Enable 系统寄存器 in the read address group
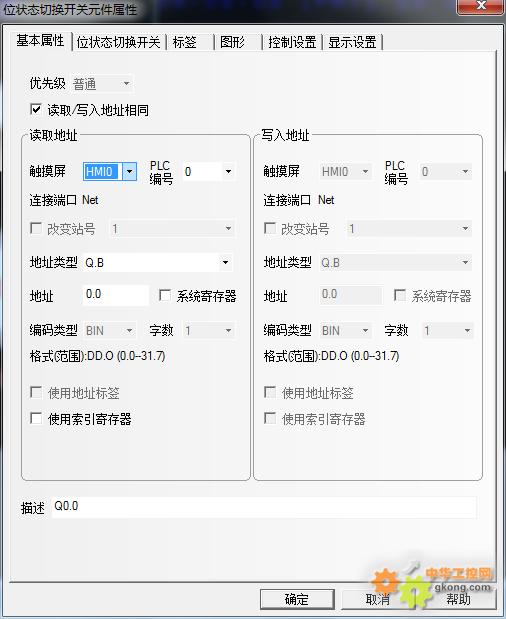The height and width of the screenshot is (619, 506). pyautogui.click(x=165, y=295)
